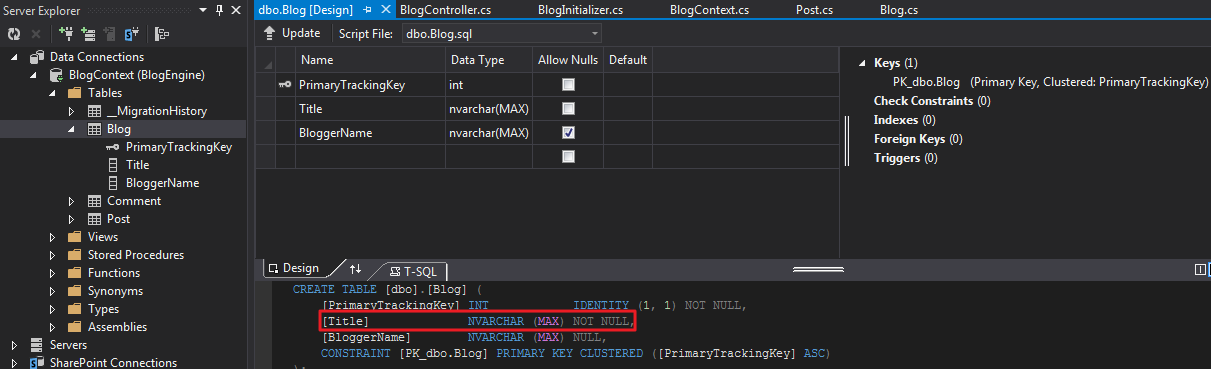Expand the Synonyms folder
The height and width of the screenshot is (369, 1211).
(53, 291)
